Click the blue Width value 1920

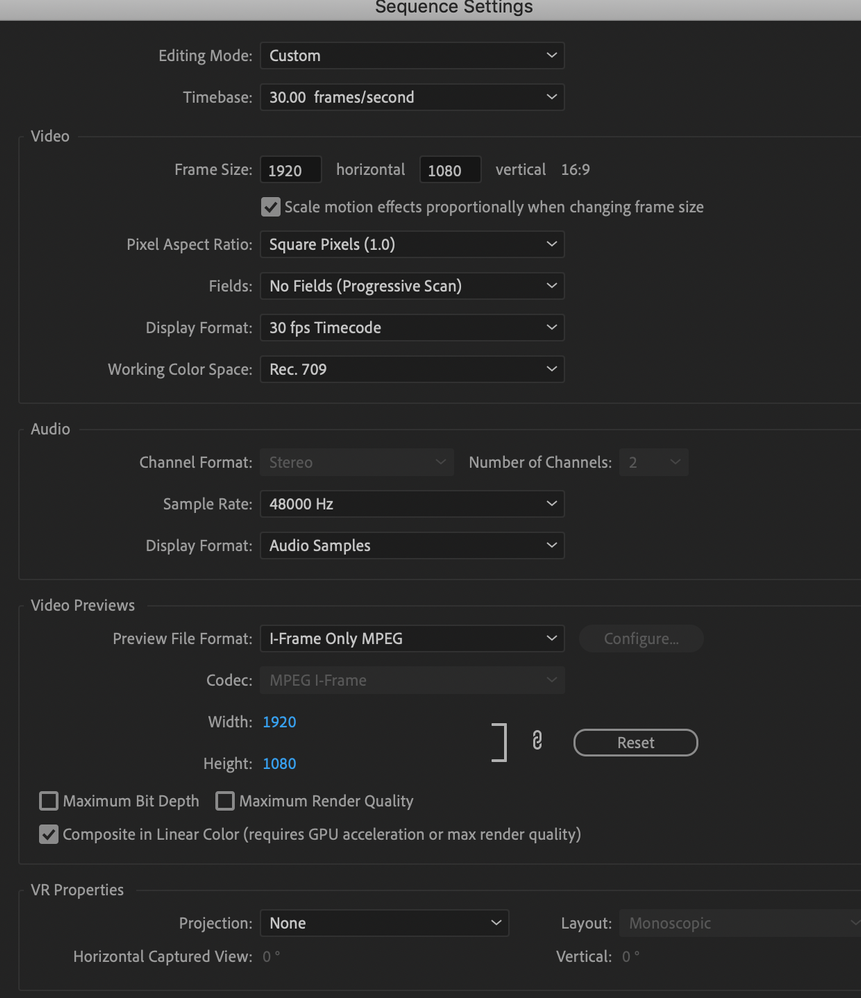(279, 721)
